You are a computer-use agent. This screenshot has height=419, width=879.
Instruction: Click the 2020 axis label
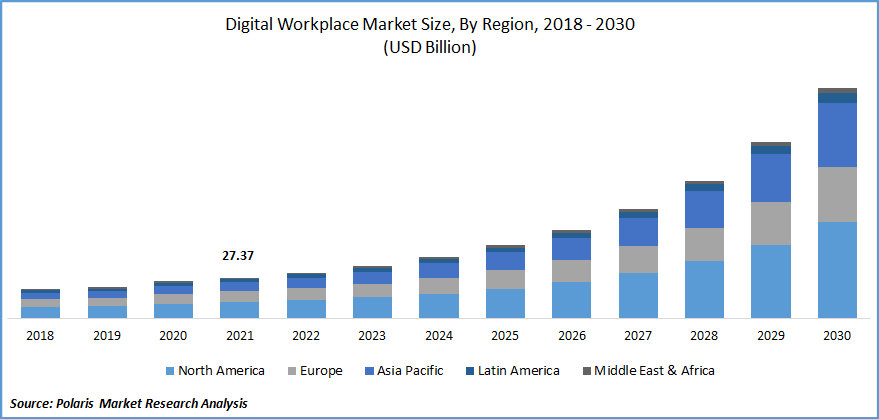click(173, 336)
